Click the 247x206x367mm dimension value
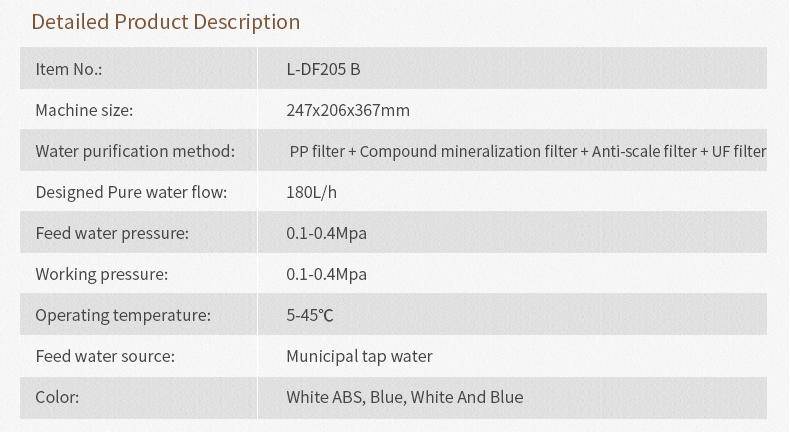Viewport: 790px width, 432px height. 348,110
